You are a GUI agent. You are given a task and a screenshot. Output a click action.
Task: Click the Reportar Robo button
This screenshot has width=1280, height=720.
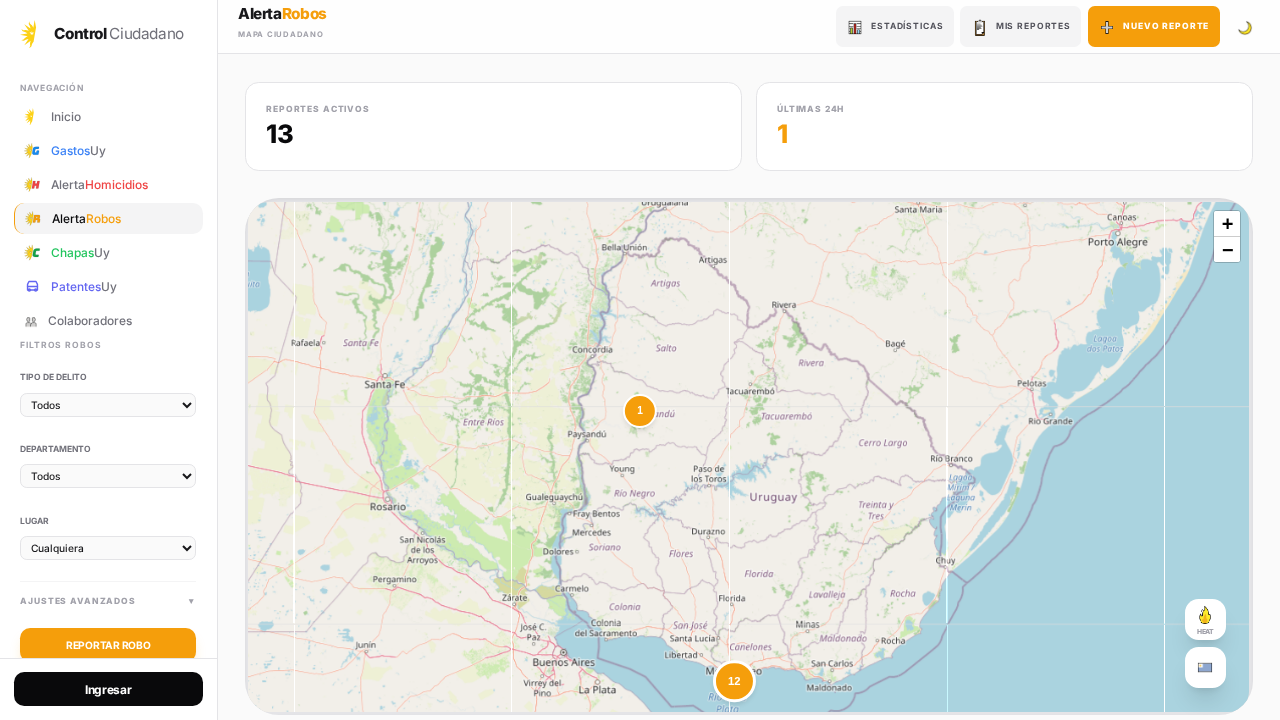click(108, 645)
